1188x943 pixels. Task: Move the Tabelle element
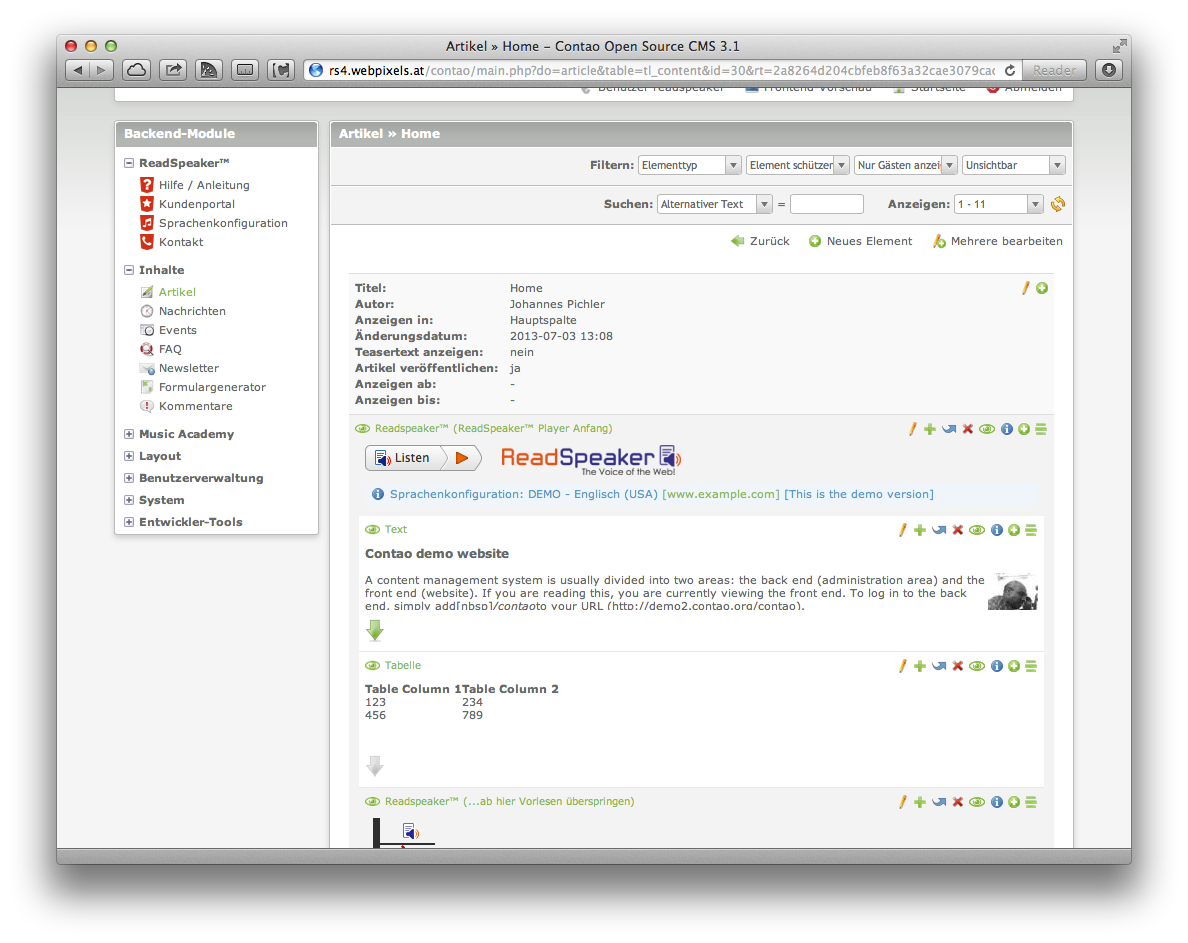point(939,667)
